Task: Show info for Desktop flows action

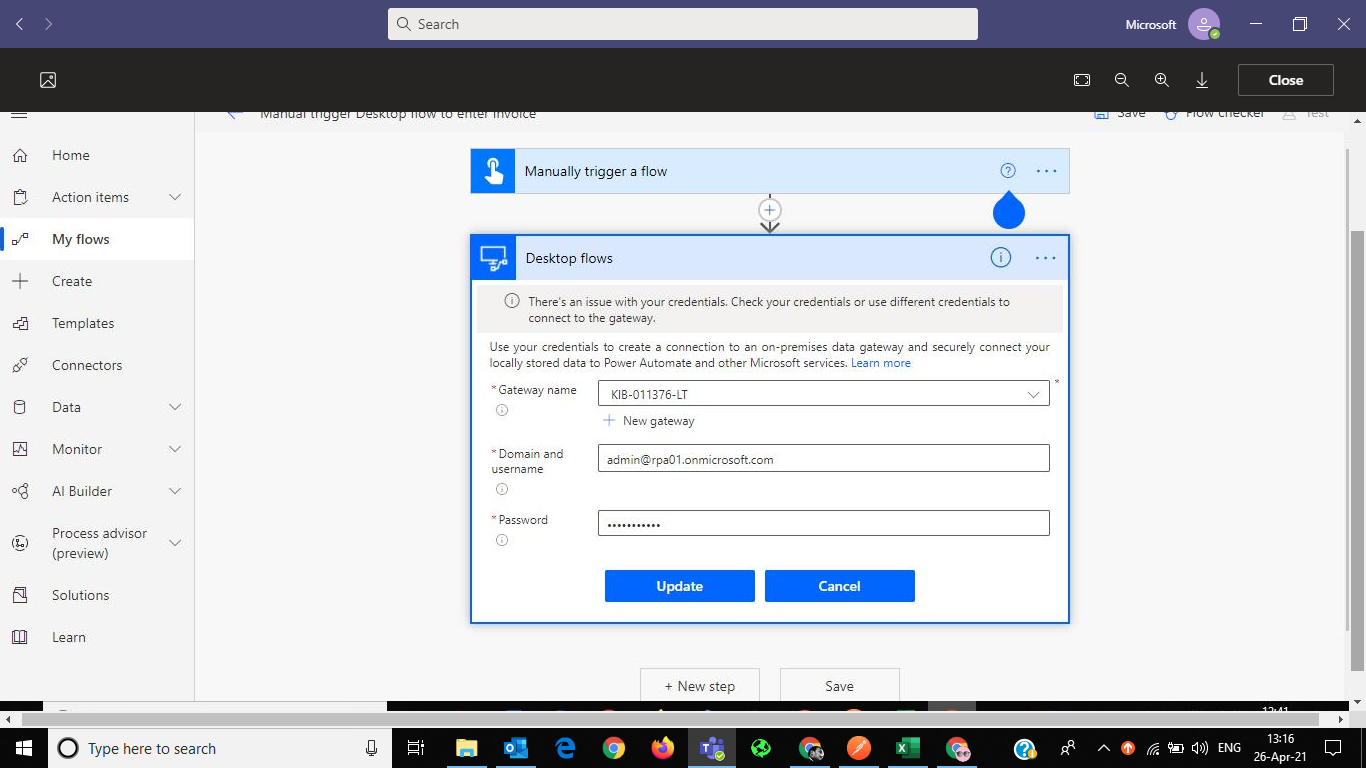Action: pos(1001,258)
